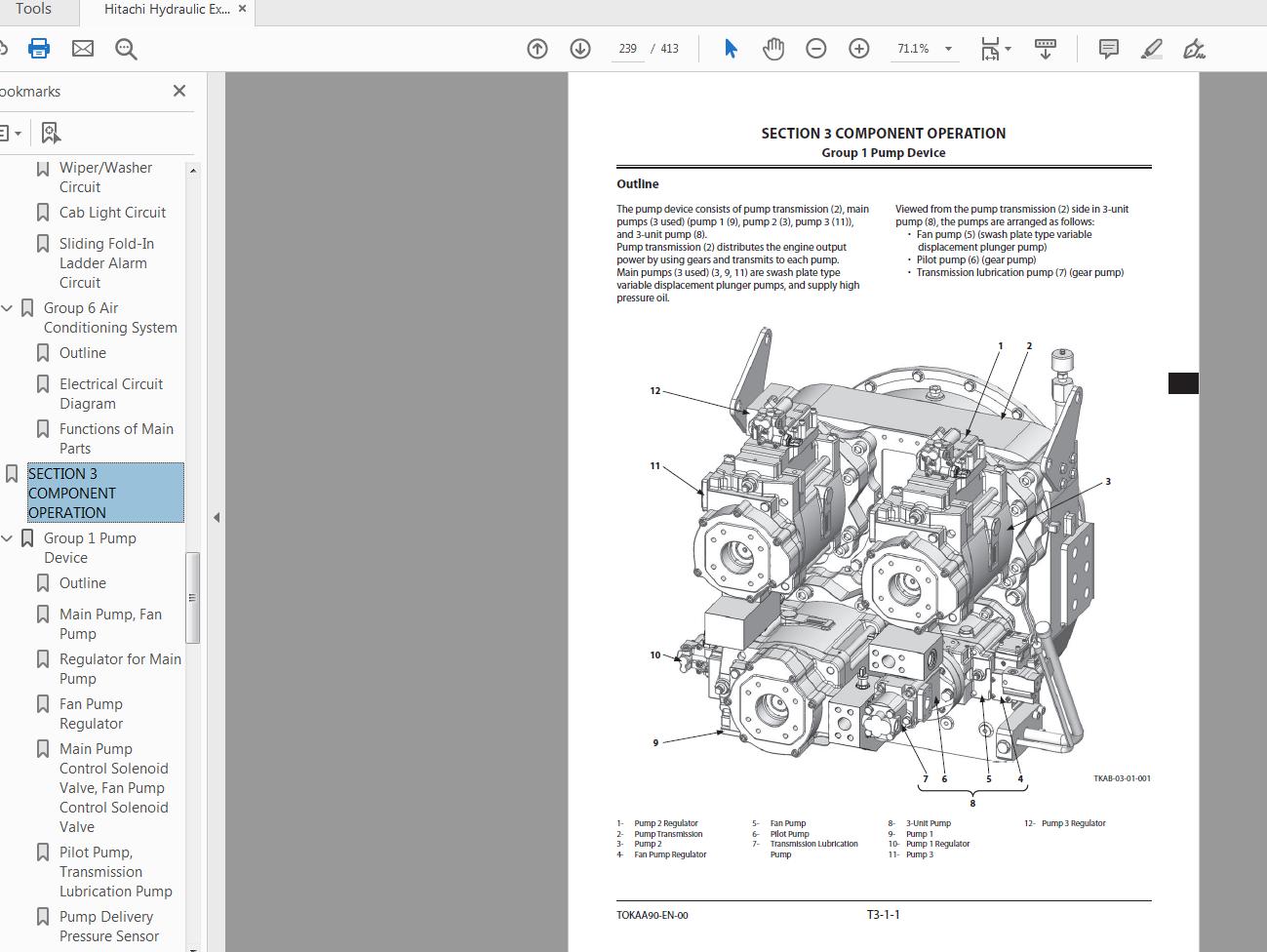Image resolution: width=1267 pixels, height=952 pixels.
Task: Jump to the Fan Pump Regulator bookmark
Action: click(x=92, y=713)
